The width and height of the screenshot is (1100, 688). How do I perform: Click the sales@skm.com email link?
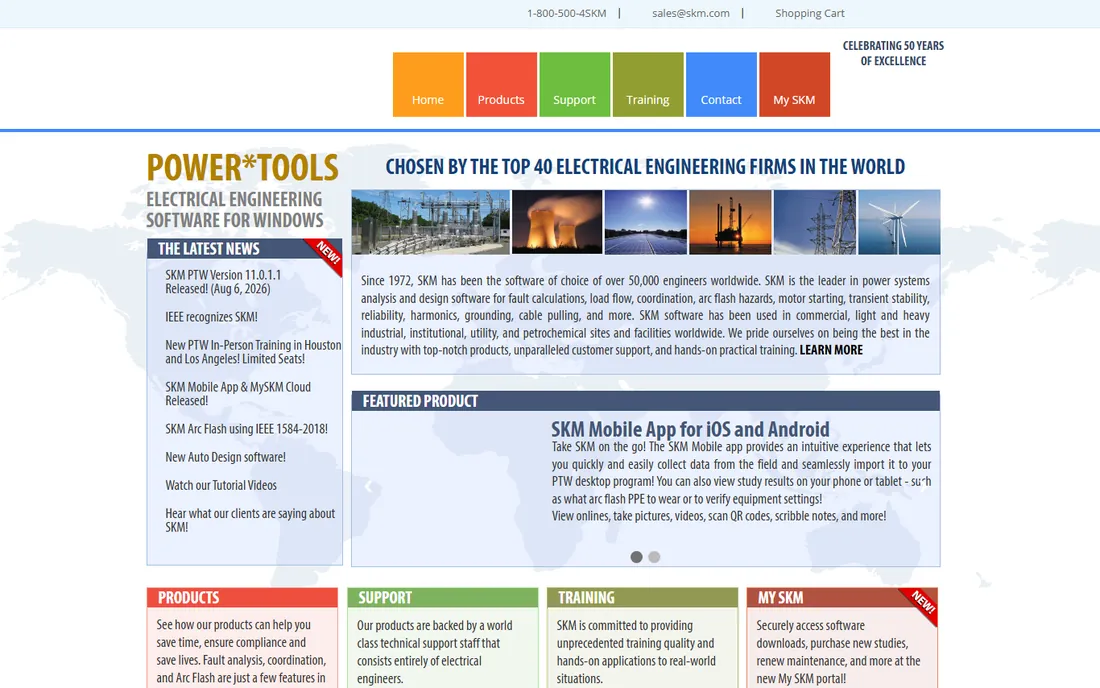[x=691, y=13]
